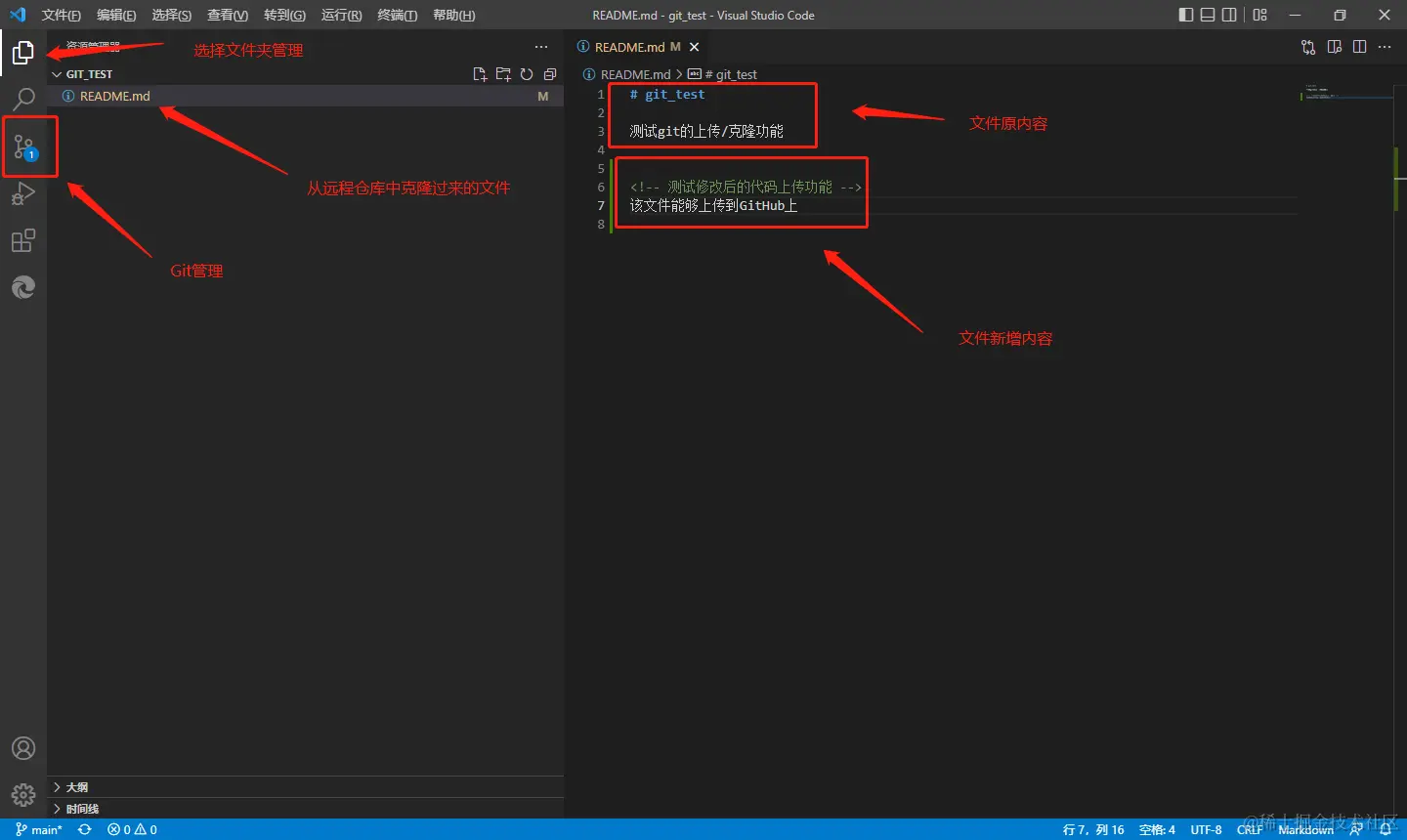
Task: Open the Extensions view
Action: [23, 240]
